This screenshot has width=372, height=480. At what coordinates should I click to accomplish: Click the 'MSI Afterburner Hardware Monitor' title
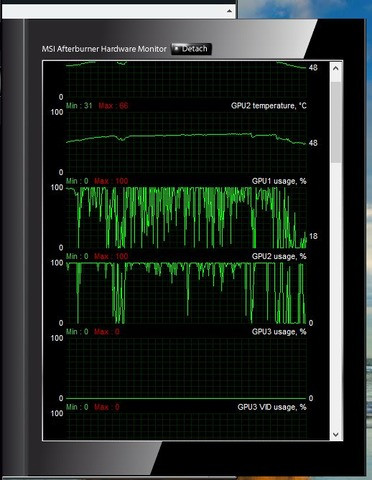pyautogui.click(x=104, y=49)
